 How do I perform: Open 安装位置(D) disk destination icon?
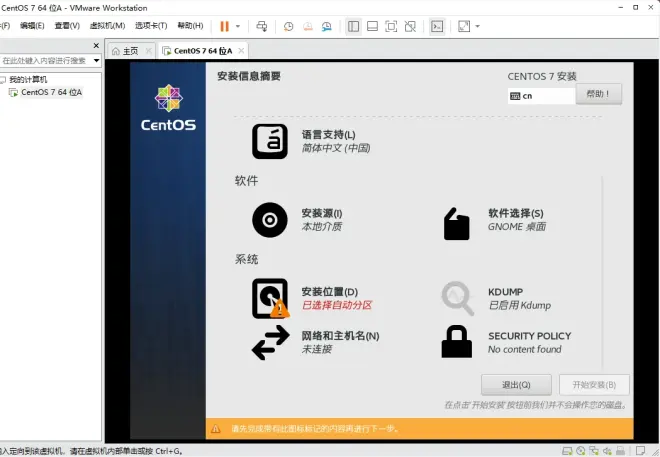[x=271, y=298]
